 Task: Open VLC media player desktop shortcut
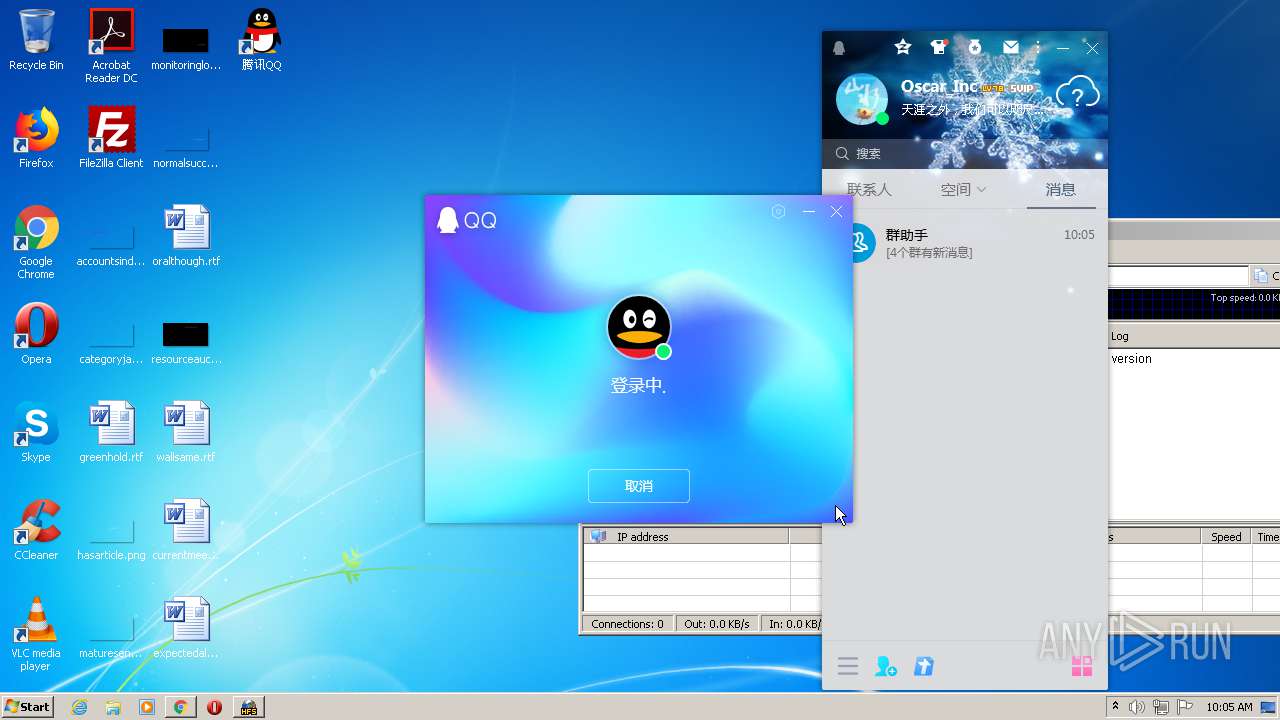[36, 634]
